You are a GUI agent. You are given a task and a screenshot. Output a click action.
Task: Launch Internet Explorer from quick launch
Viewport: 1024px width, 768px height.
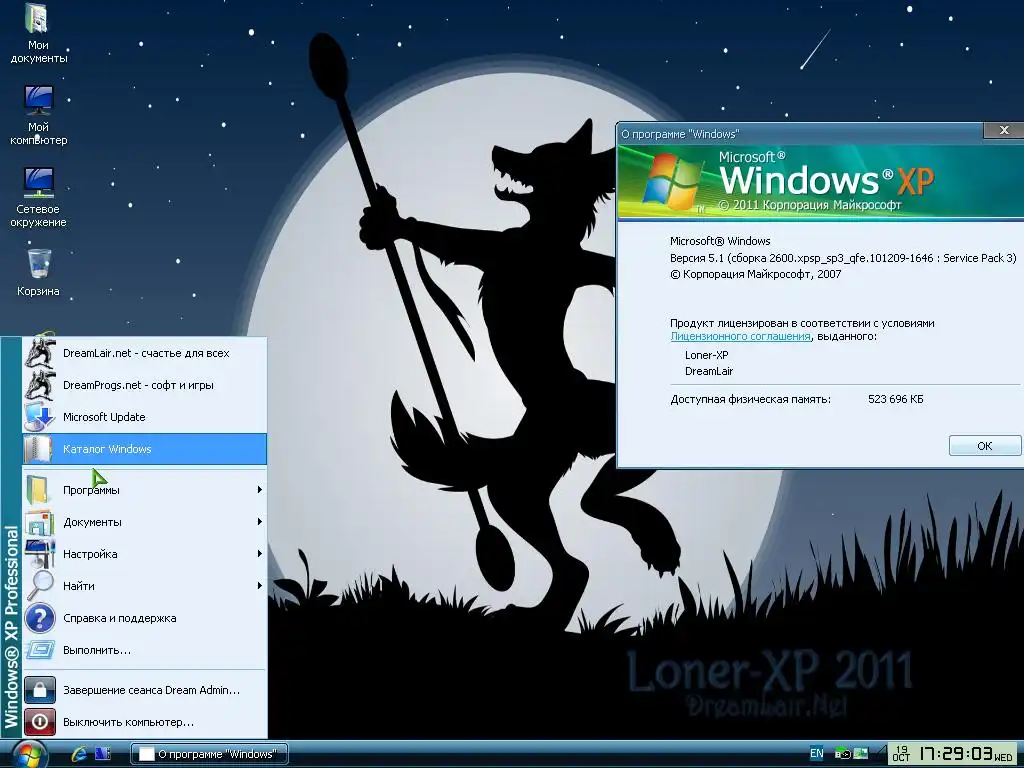tap(80, 754)
